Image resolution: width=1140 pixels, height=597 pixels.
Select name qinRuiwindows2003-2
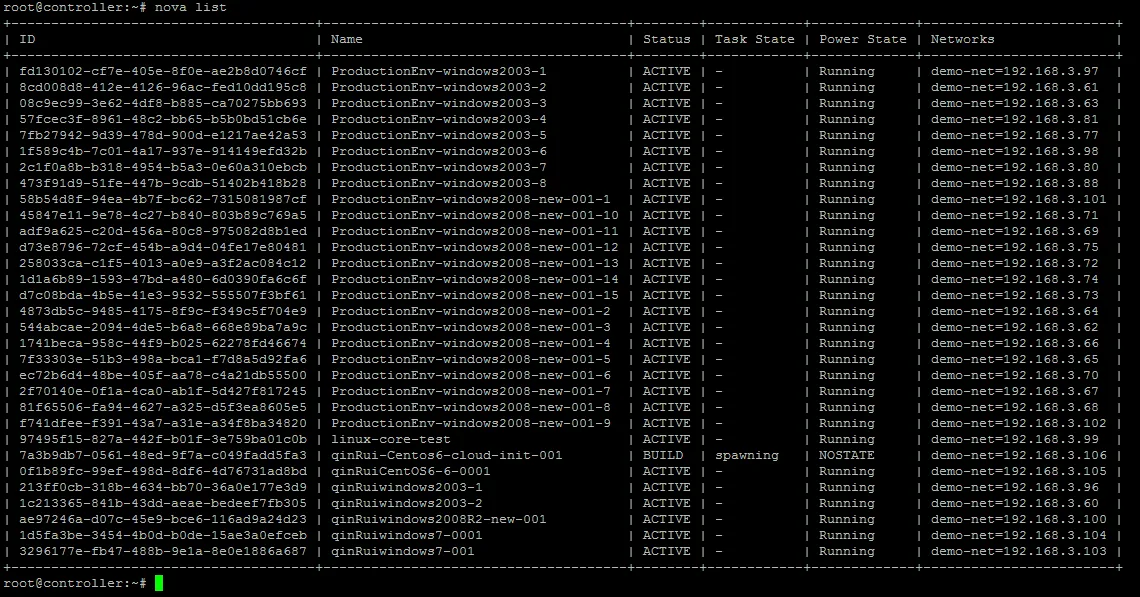tap(406, 503)
